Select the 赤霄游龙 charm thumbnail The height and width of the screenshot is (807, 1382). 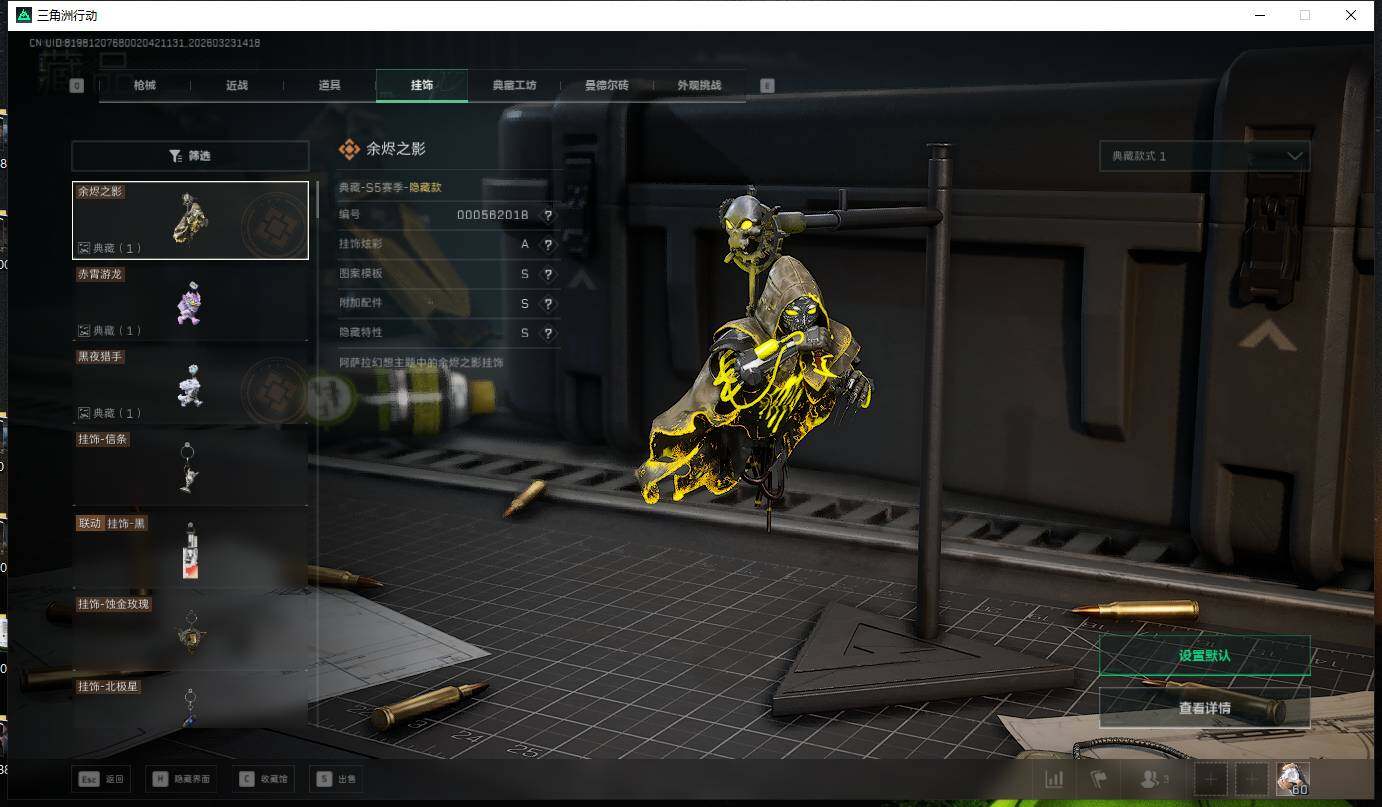[190, 302]
